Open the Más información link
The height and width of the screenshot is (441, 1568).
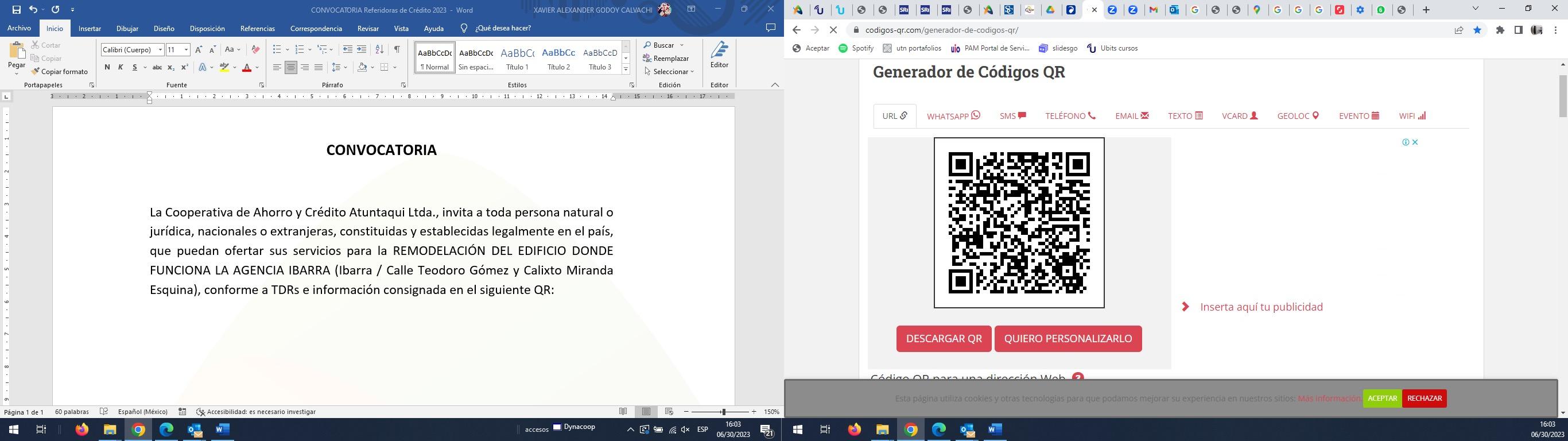1328,399
